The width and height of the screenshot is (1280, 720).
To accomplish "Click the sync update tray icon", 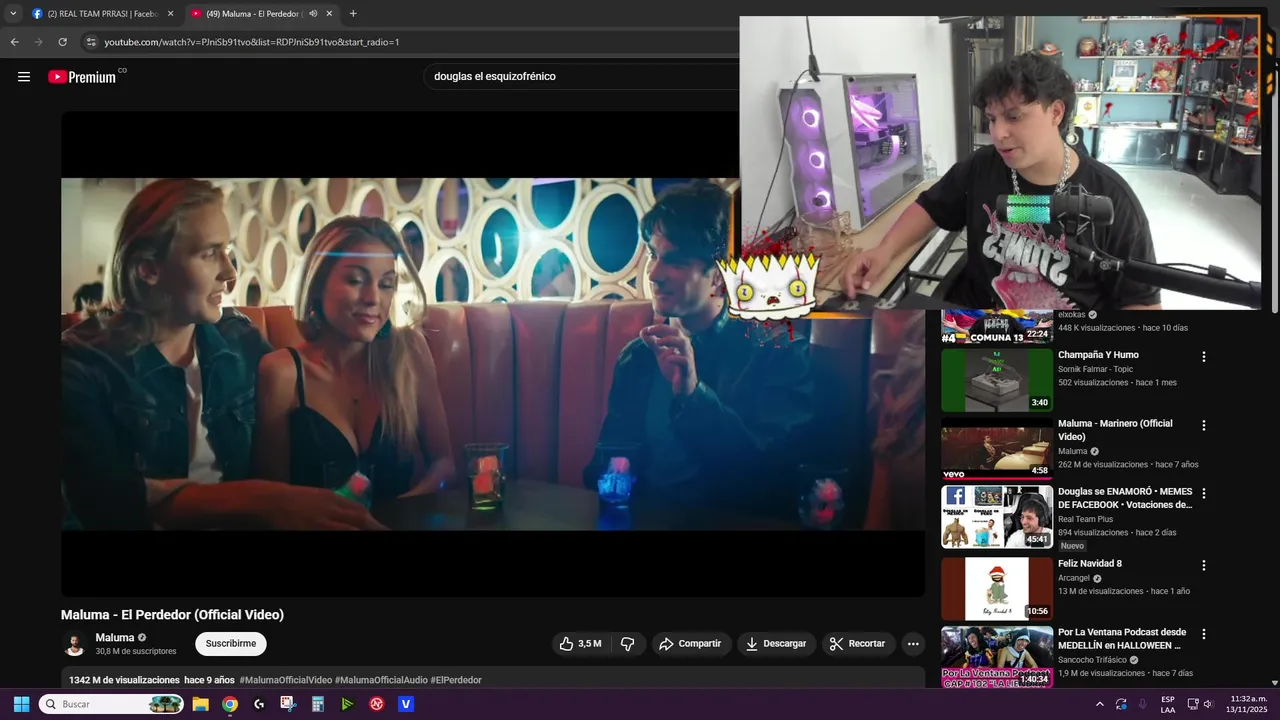I will [x=1121, y=704].
